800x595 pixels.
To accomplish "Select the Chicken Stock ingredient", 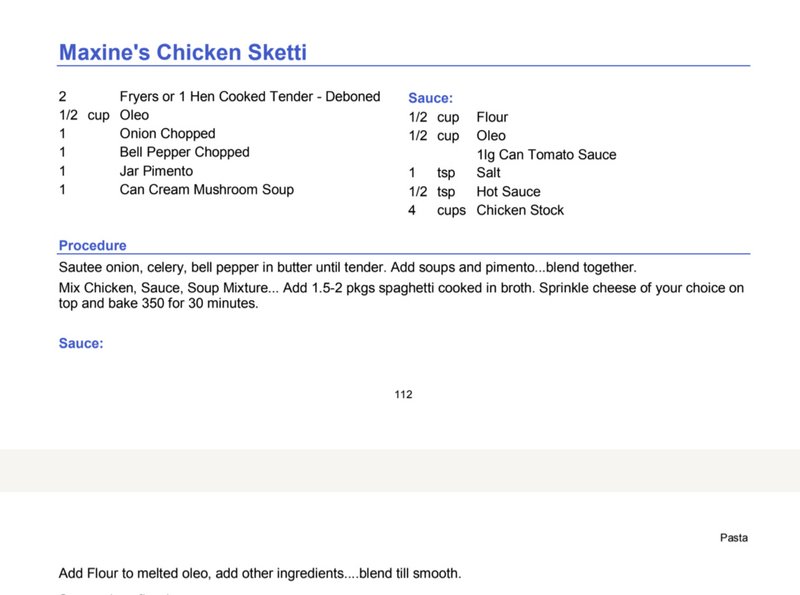I will (520, 210).
